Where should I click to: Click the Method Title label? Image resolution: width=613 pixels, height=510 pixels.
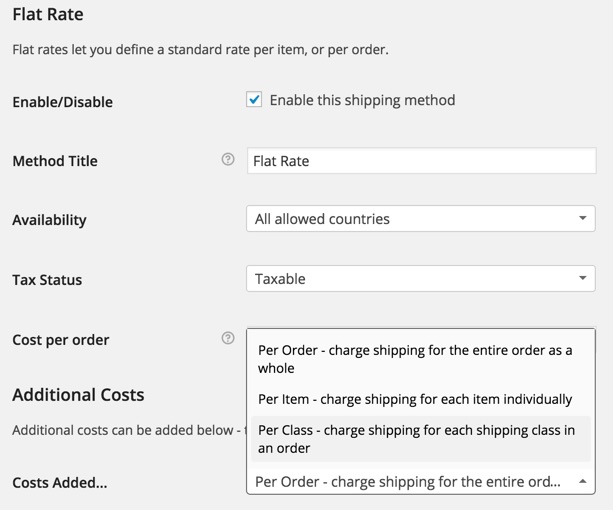pos(55,161)
